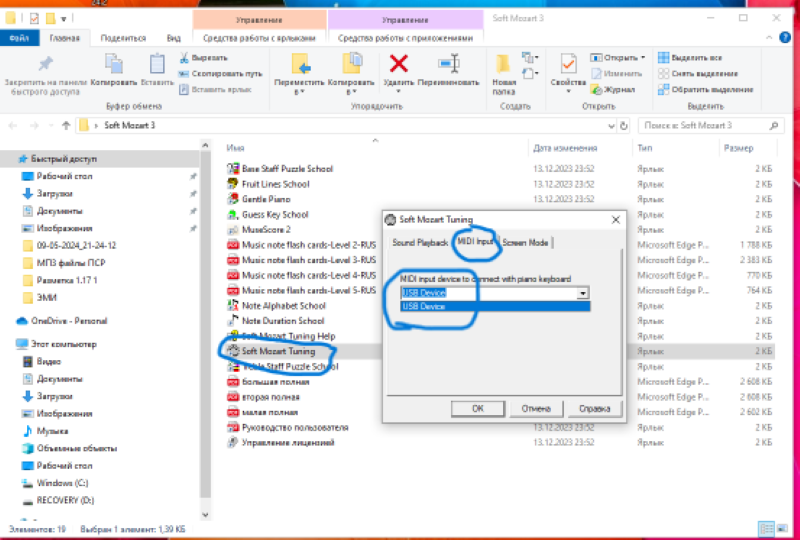Click the Up arrow navigation button

(65, 125)
